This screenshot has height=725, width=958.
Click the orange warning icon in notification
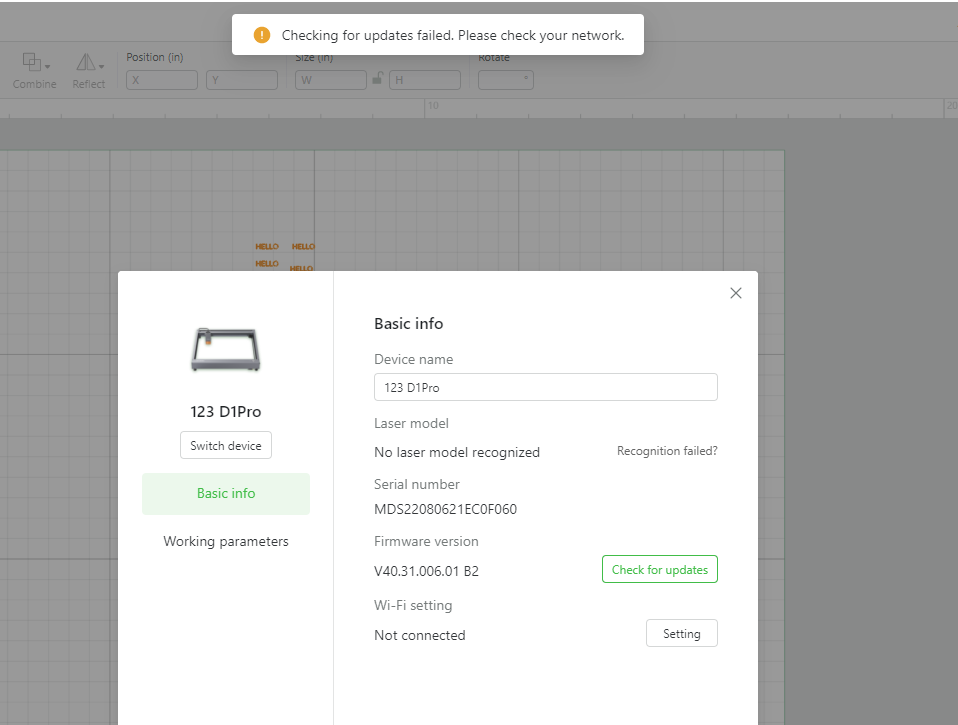coord(262,35)
